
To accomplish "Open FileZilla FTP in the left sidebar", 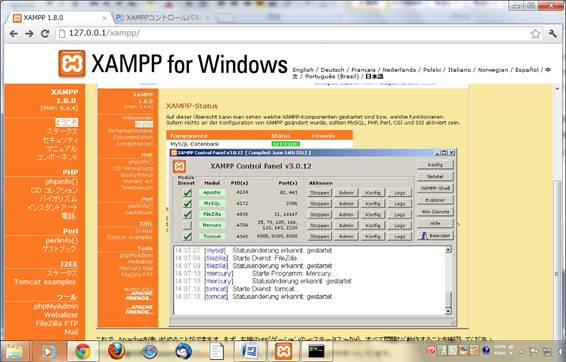I will 57,324.
